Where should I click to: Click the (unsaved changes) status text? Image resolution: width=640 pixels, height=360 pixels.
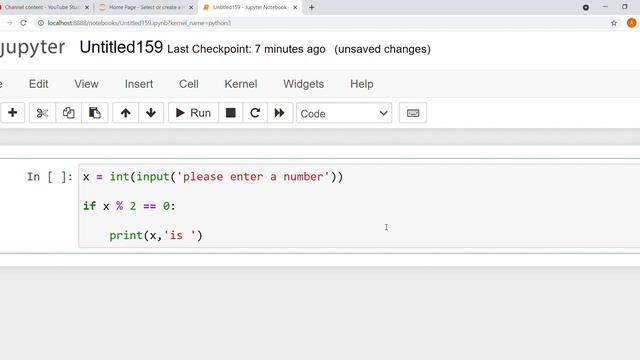pyautogui.click(x=382, y=49)
